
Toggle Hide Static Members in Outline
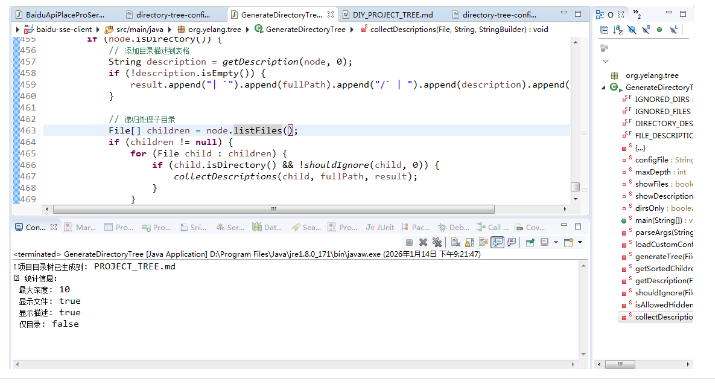pos(646,30)
